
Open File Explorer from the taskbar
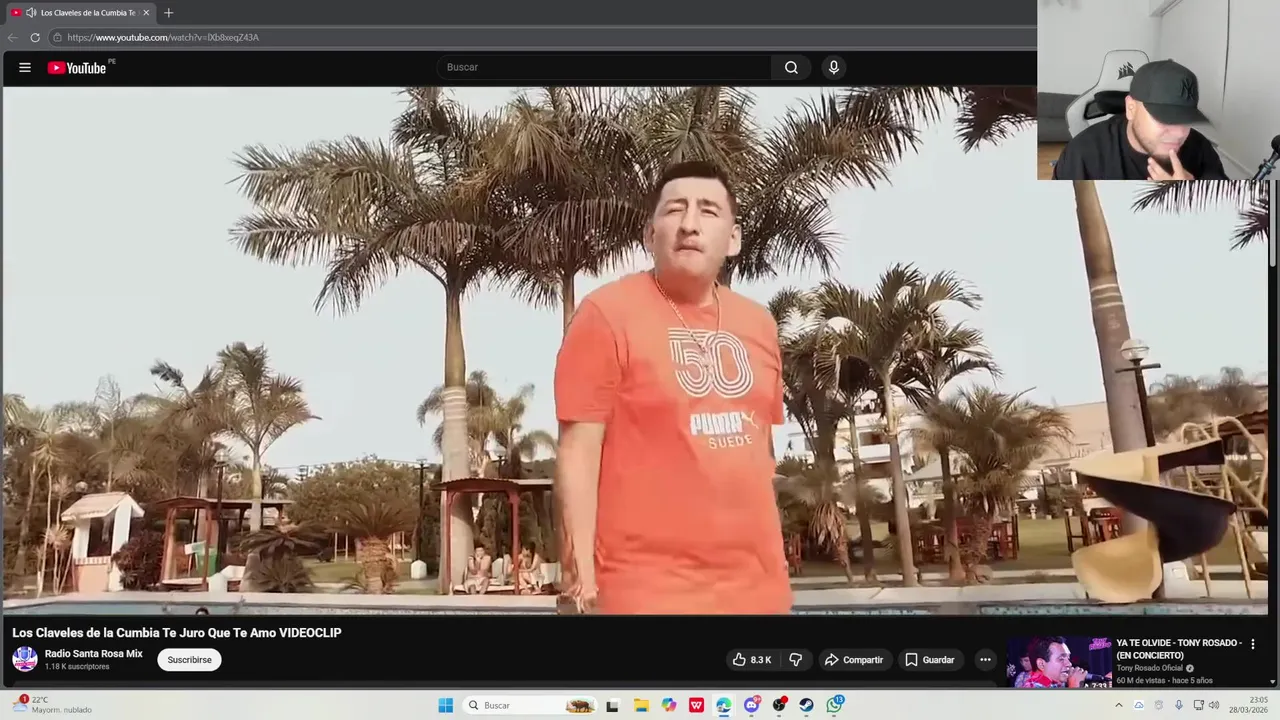[x=641, y=705]
